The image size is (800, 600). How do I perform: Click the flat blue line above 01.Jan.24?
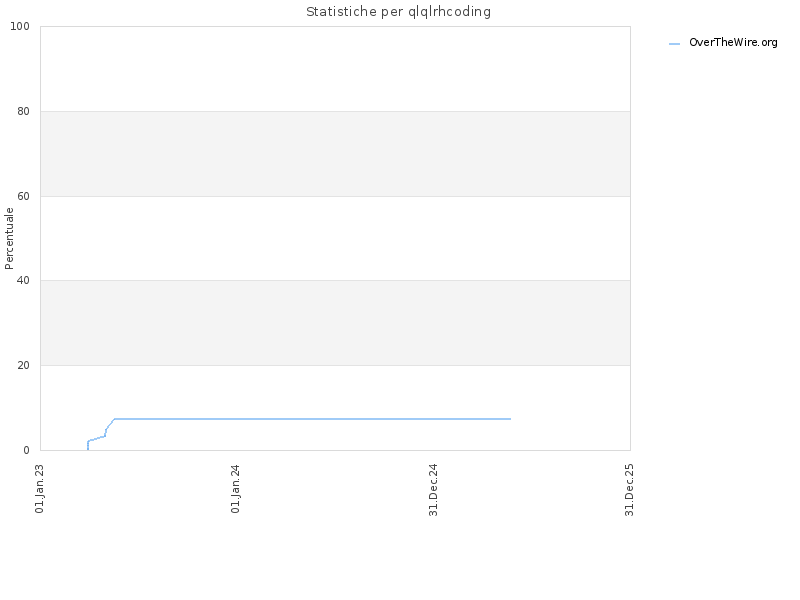[236, 419]
